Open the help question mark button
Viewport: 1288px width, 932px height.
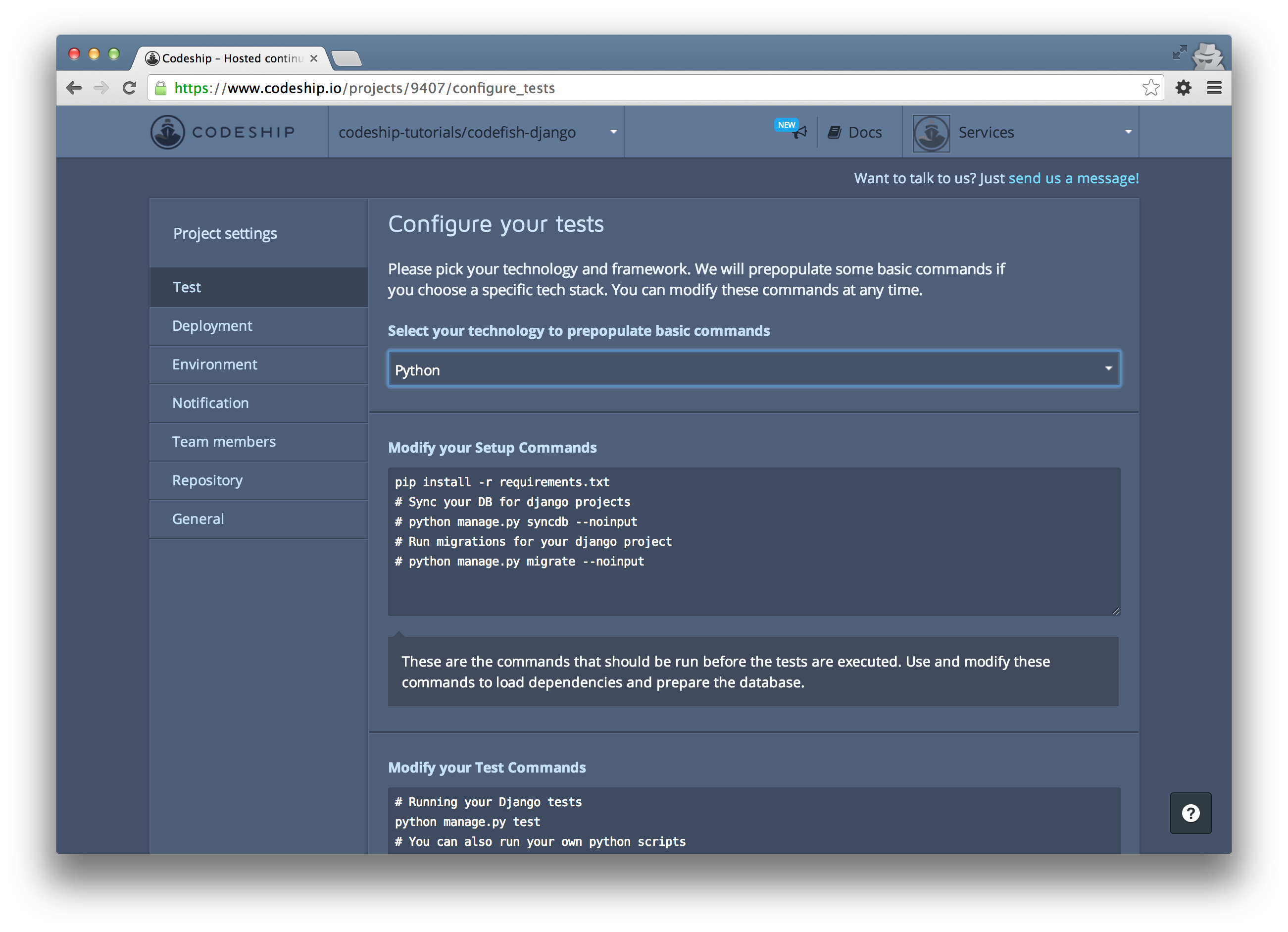pos(1190,813)
